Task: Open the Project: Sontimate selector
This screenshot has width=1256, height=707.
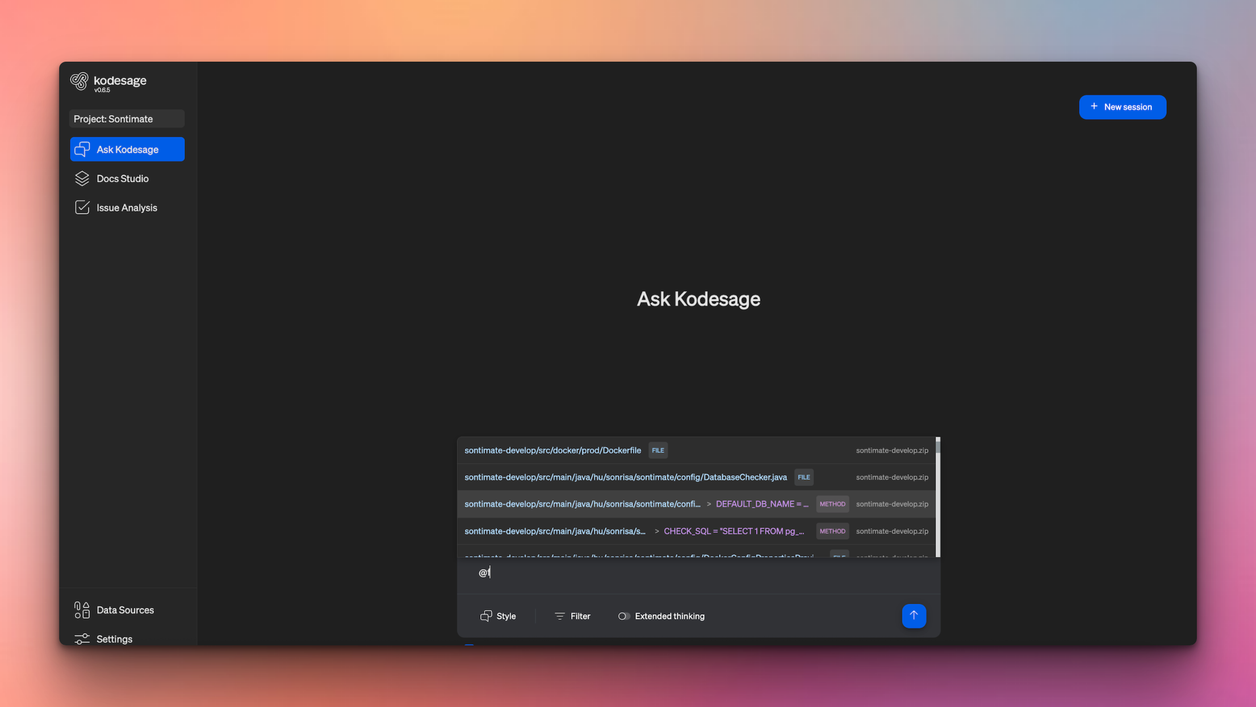Action: point(127,118)
